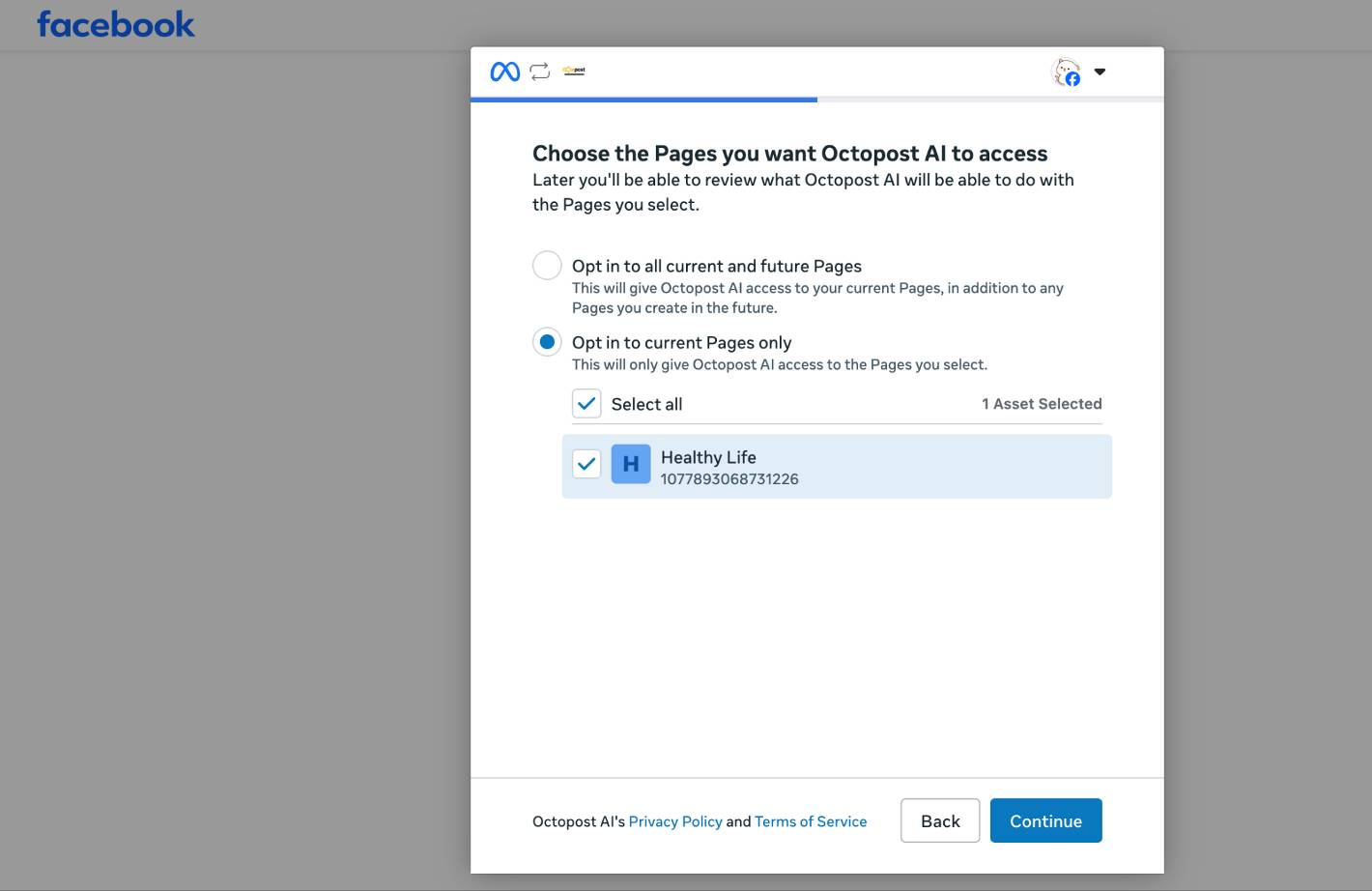Open the Terms of Service link
Viewport: 1372px width, 891px height.
pyautogui.click(x=811, y=821)
